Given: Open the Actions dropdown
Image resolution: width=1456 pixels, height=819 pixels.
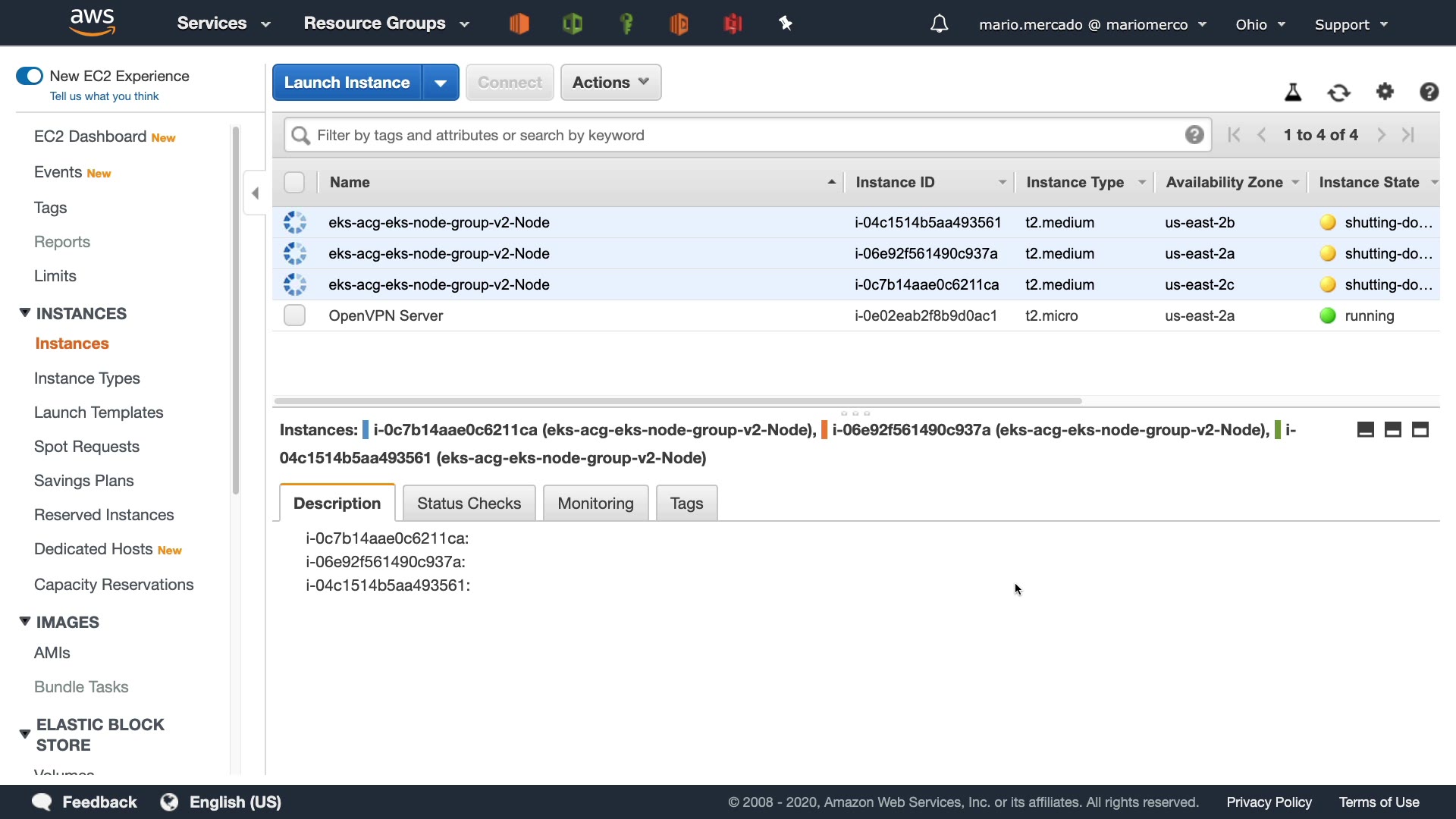Looking at the screenshot, I should click(x=610, y=83).
